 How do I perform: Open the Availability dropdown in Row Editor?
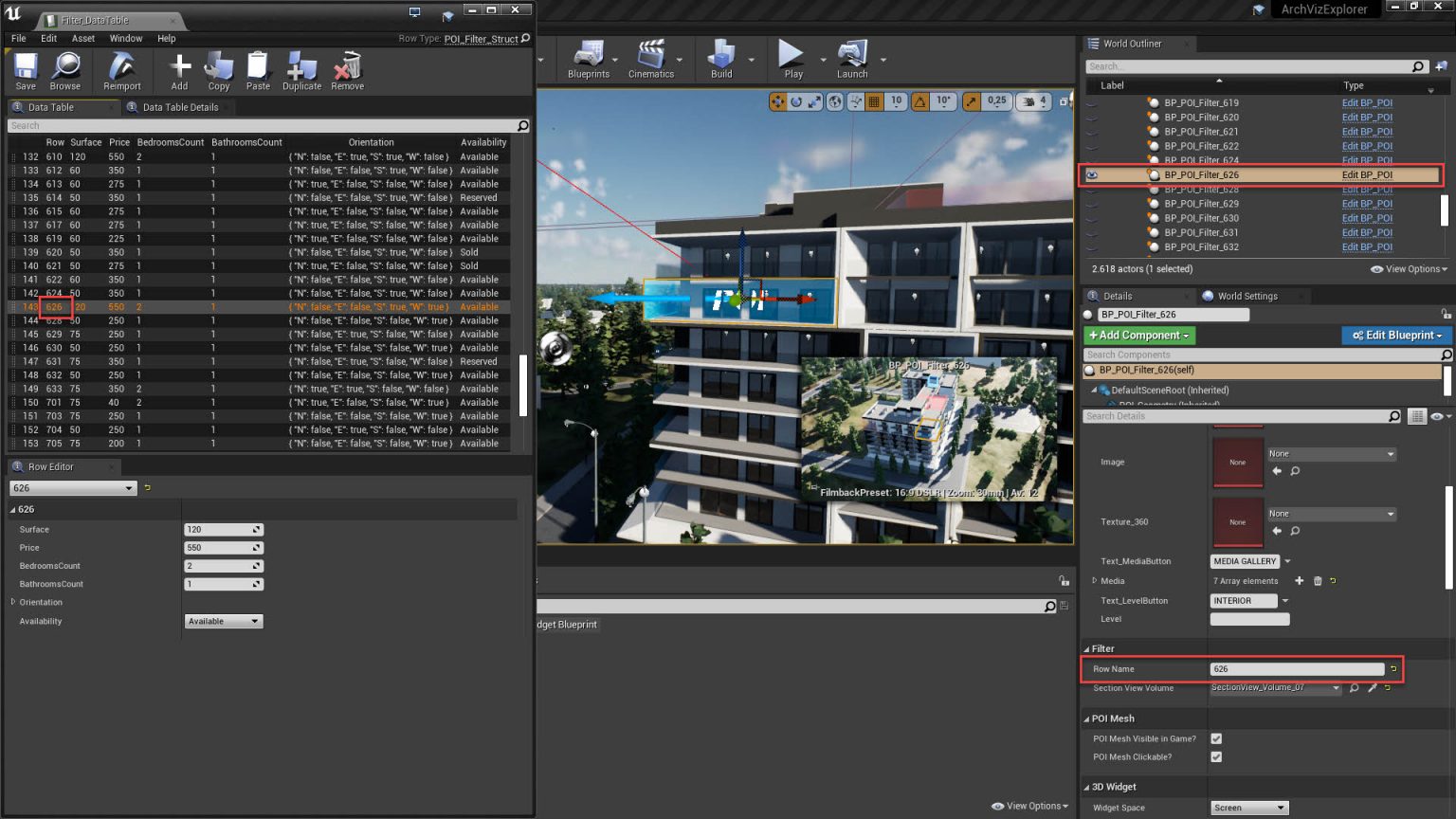[224, 621]
